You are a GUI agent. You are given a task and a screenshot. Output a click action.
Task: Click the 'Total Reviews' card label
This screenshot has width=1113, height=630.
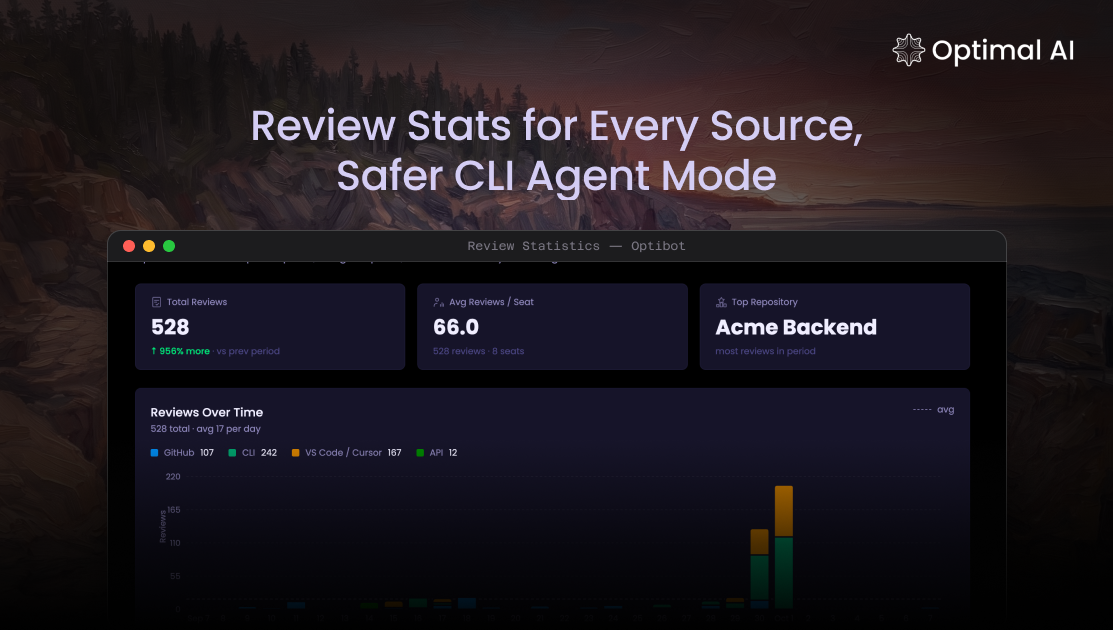197,302
